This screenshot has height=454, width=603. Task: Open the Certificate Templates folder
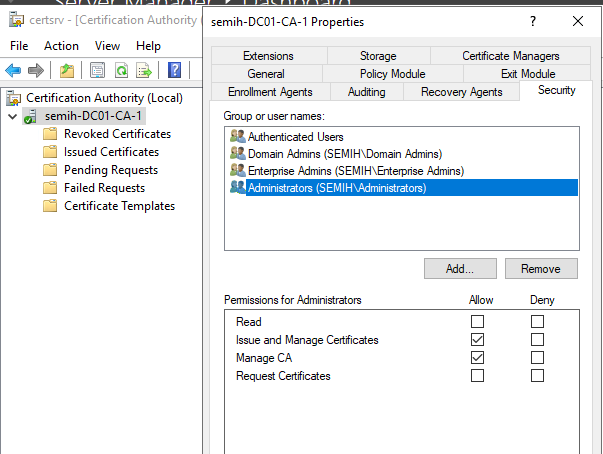119,206
